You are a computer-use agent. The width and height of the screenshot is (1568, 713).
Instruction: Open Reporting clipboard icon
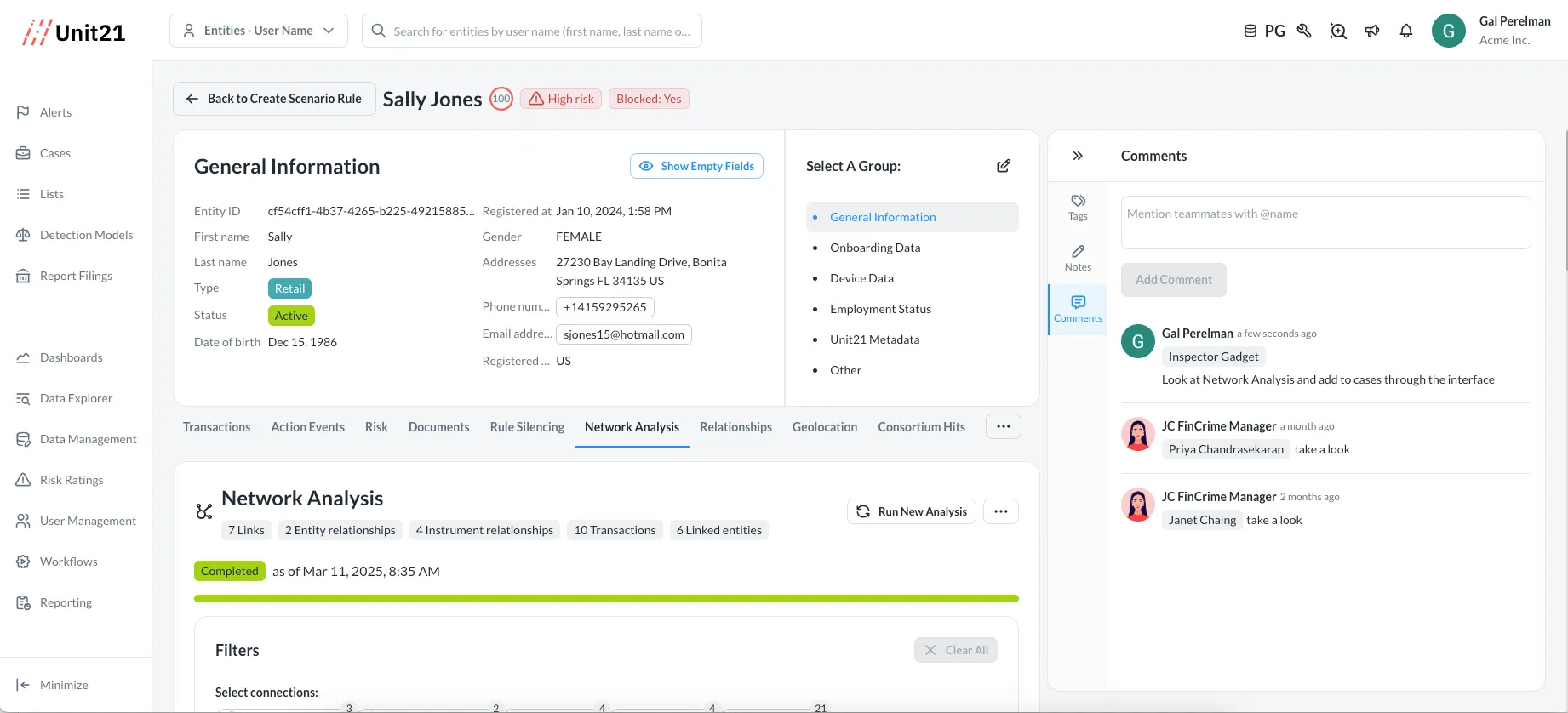[23, 602]
